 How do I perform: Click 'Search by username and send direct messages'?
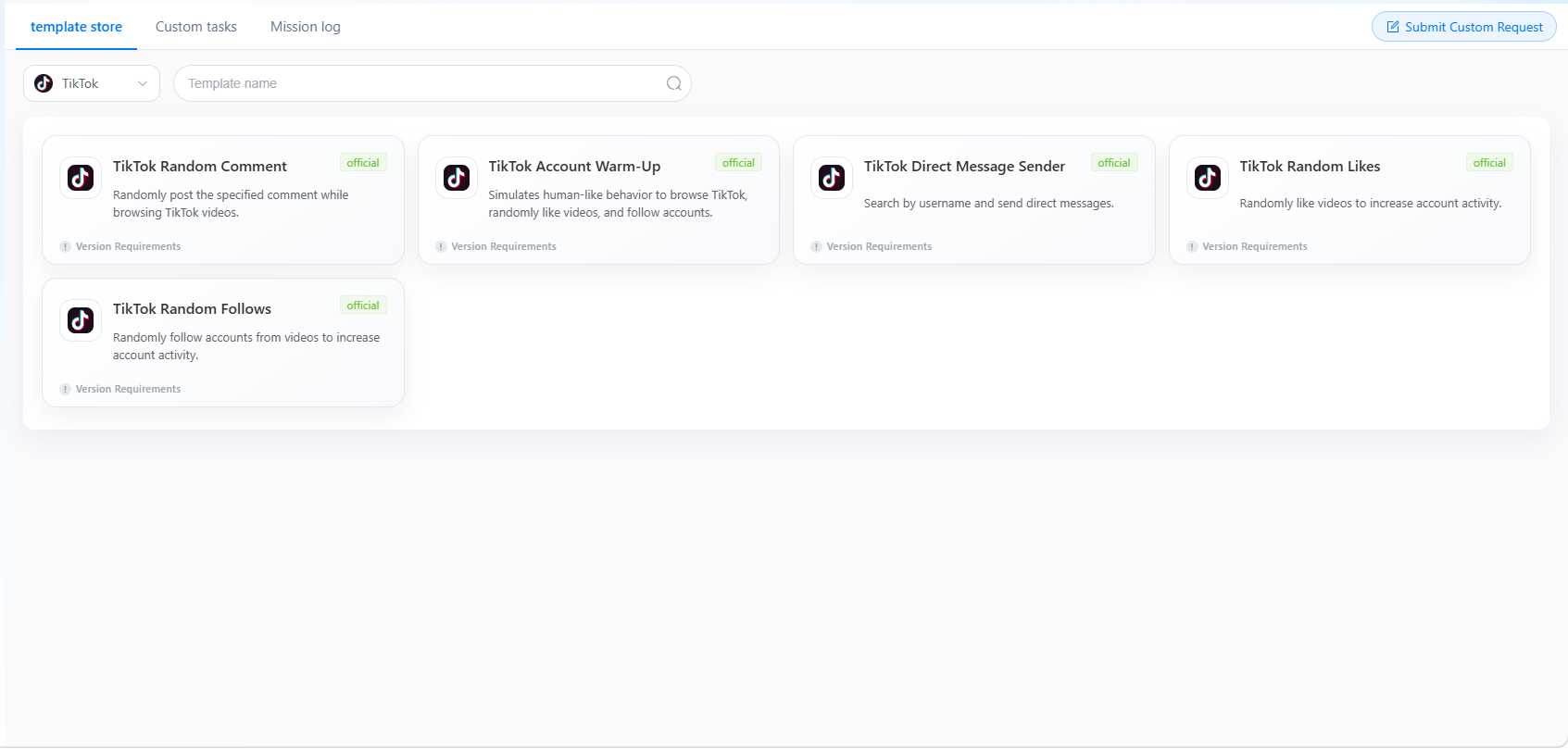(x=989, y=204)
